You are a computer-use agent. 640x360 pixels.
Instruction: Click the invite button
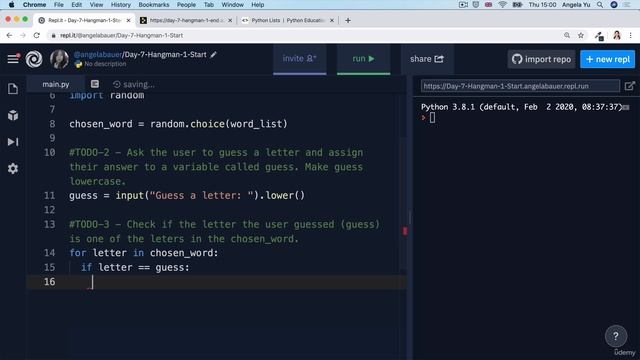tap(300, 59)
